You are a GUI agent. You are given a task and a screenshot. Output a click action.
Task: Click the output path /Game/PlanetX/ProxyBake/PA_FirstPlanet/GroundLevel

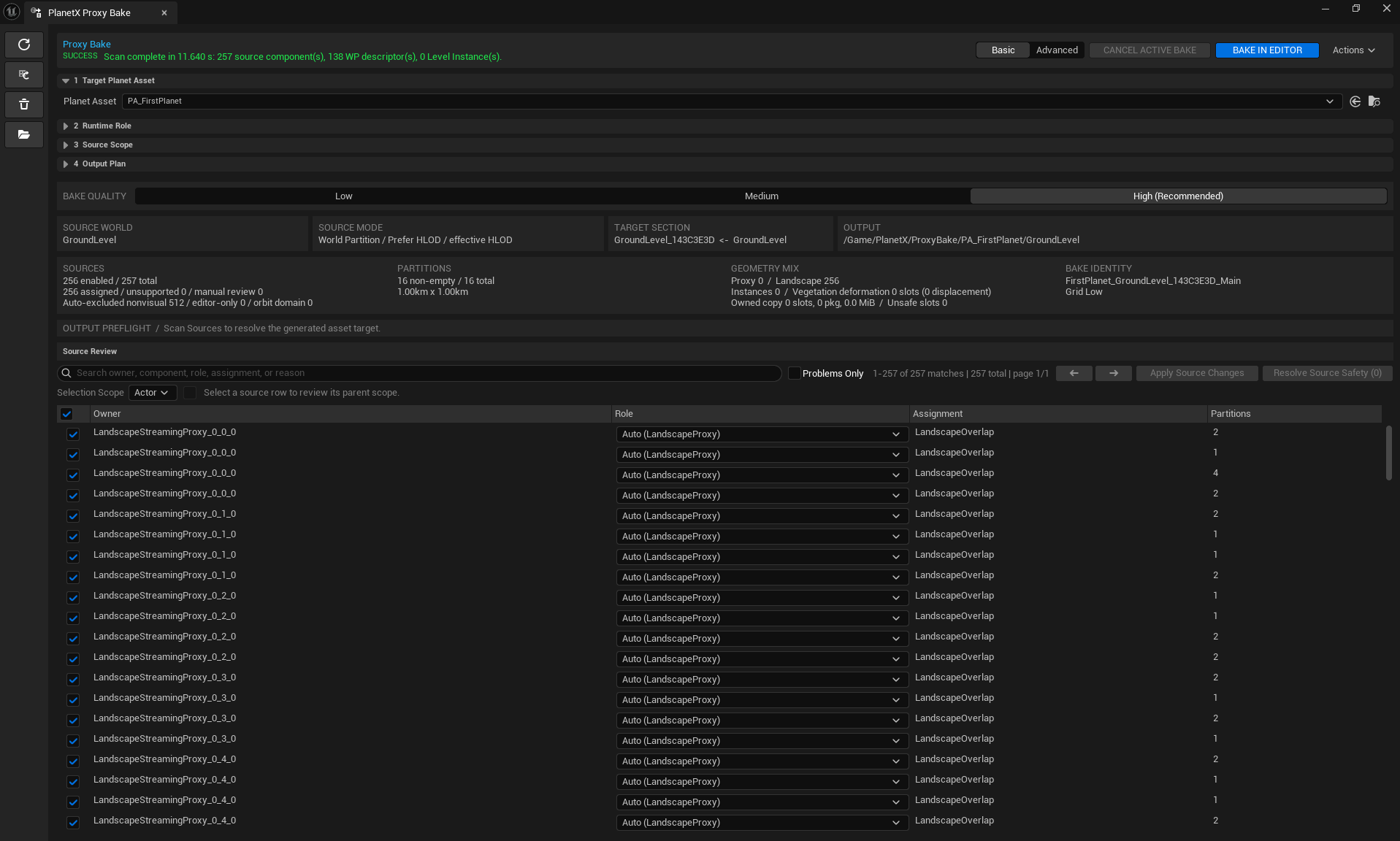[961, 240]
